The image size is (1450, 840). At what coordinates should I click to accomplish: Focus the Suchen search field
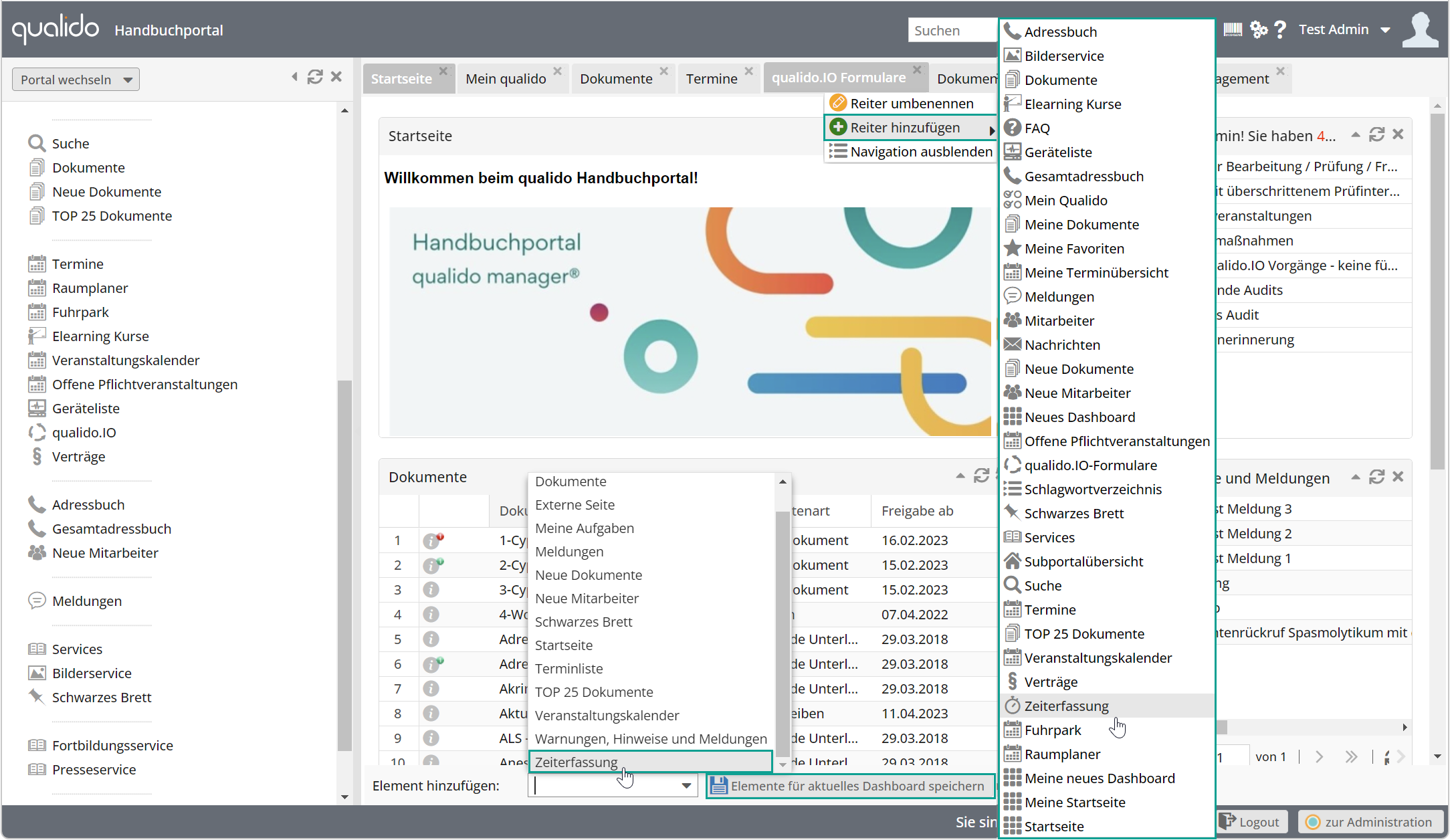pyautogui.click(x=953, y=30)
